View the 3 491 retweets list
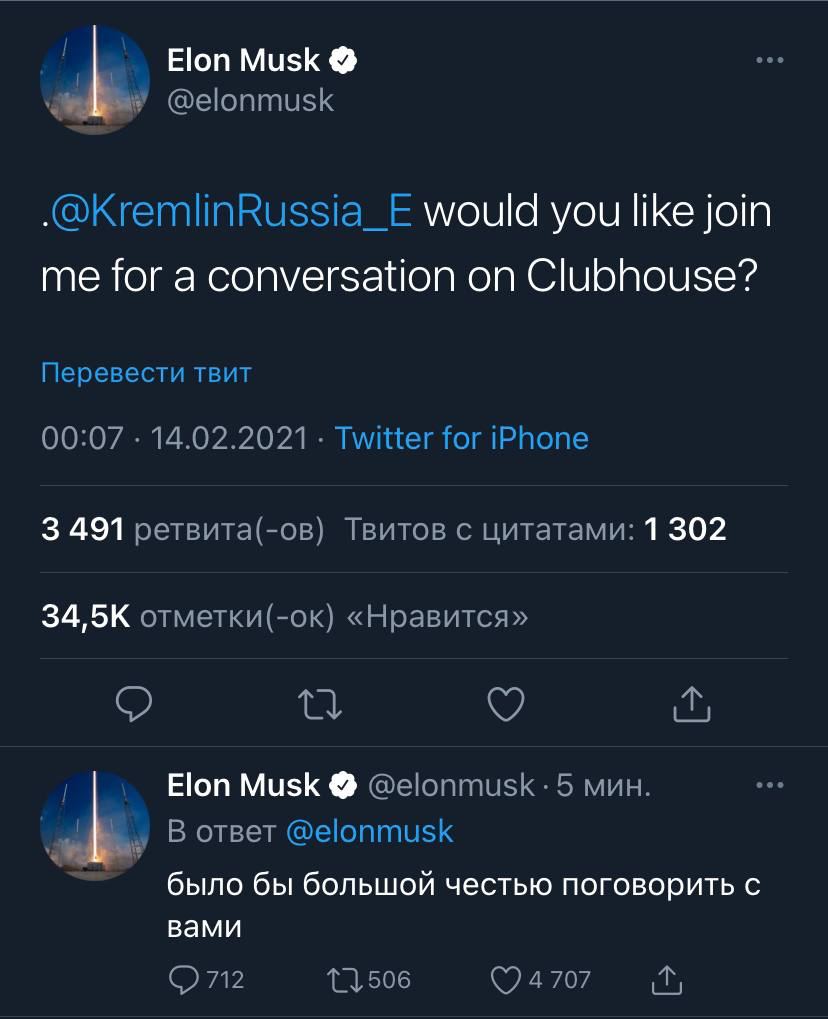 pyautogui.click(x=183, y=529)
